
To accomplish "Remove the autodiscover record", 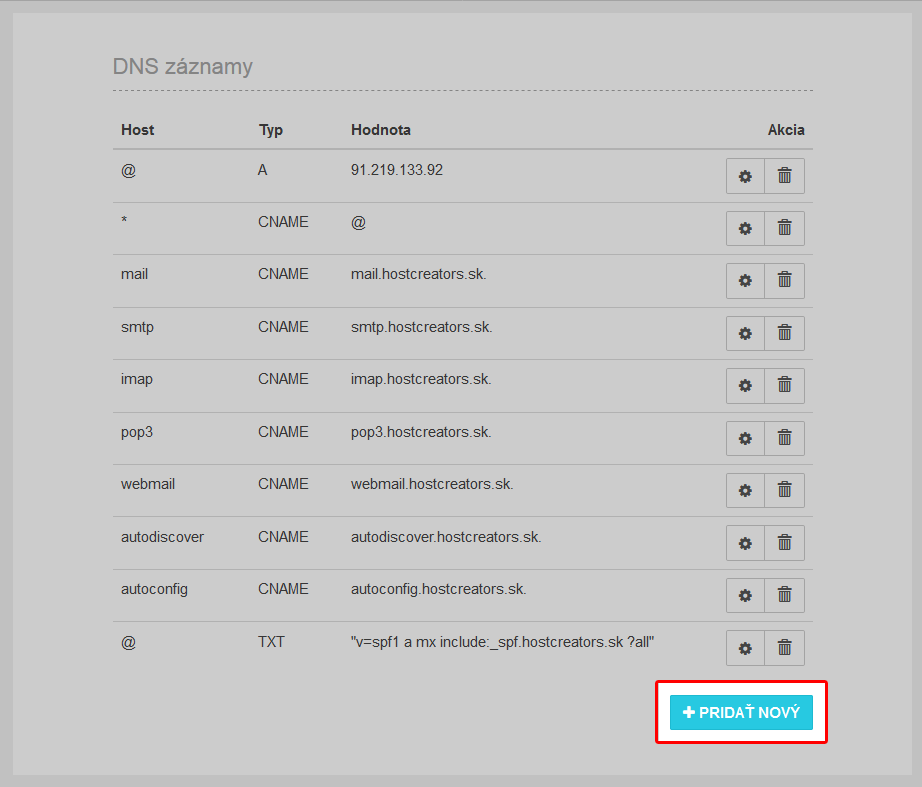I will click(x=784, y=543).
